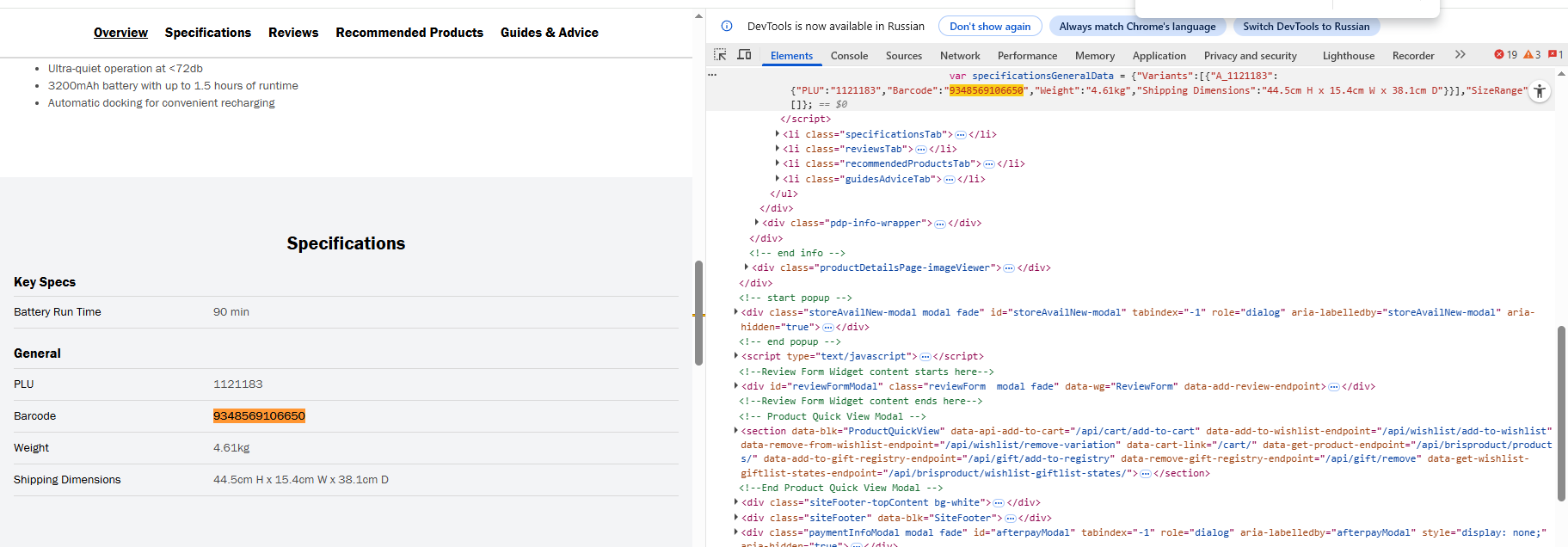Screen dimensions: 1568x547
Task: Select the closing script tag line
Action: 806,119
